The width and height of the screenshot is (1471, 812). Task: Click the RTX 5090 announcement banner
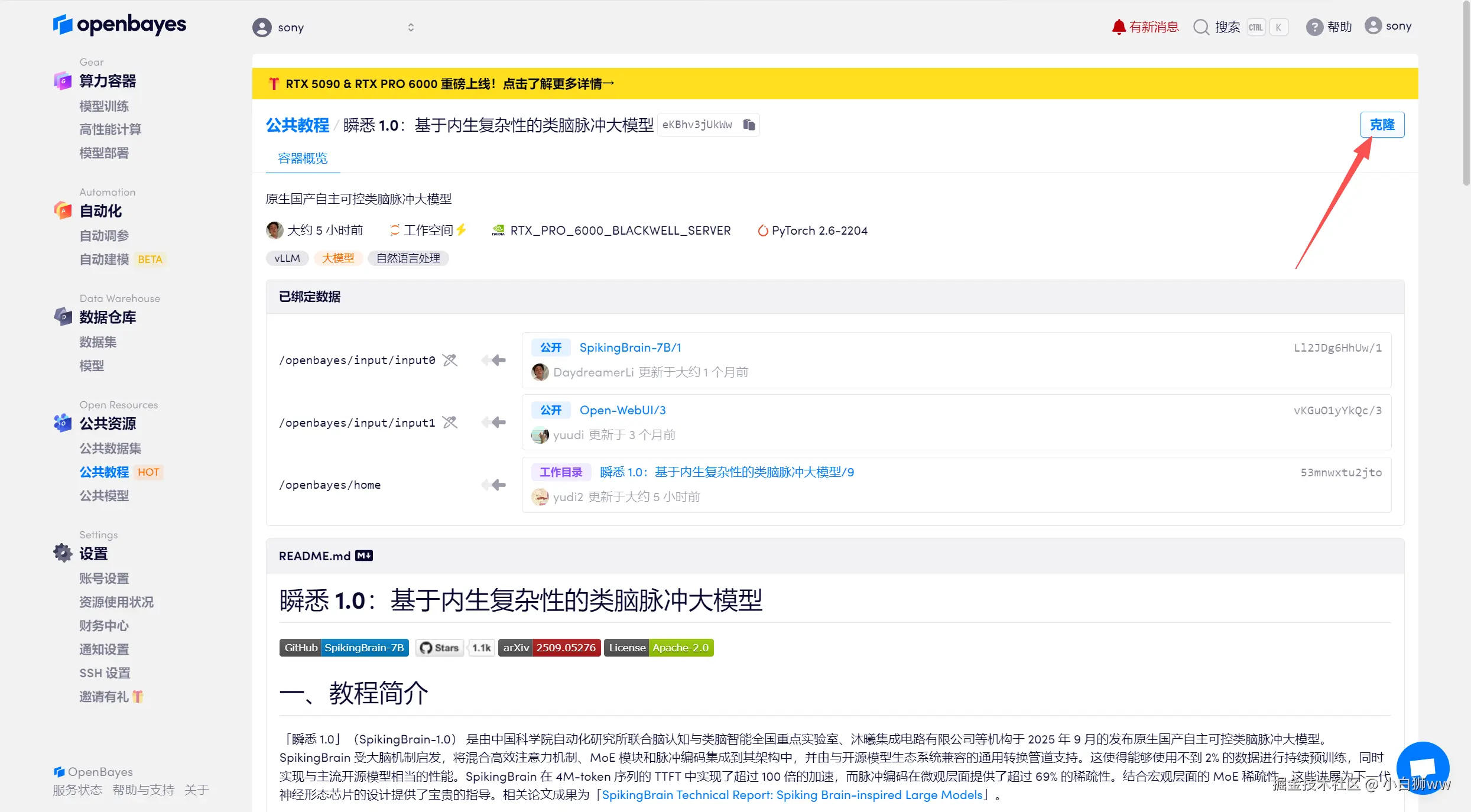click(449, 84)
